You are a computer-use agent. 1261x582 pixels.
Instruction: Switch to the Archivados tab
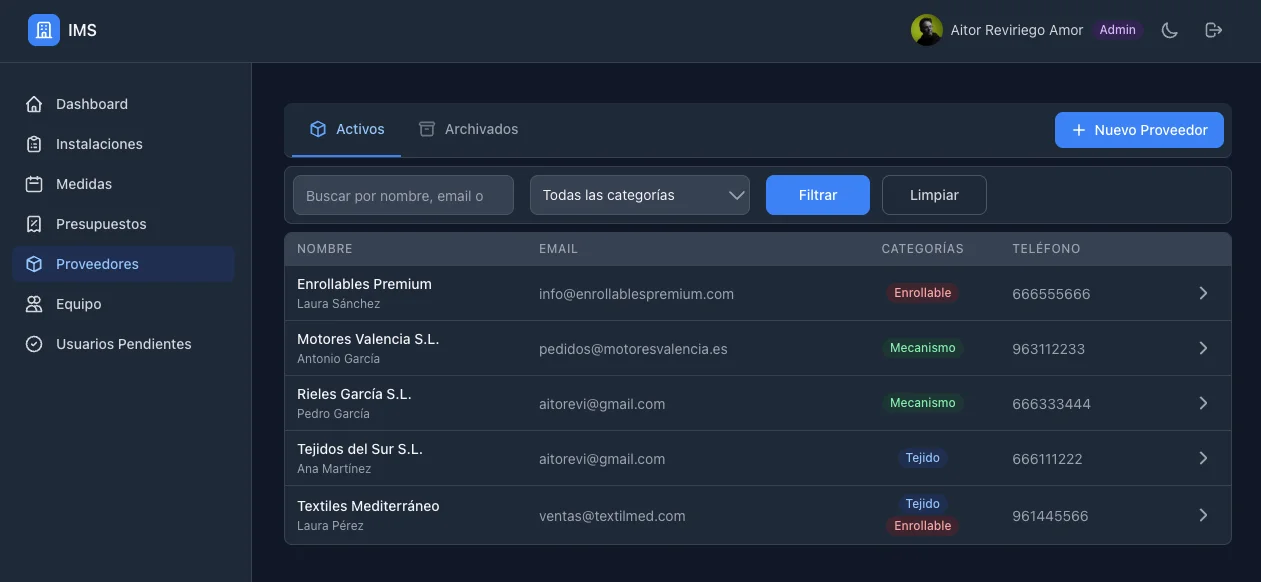click(468, 129)
